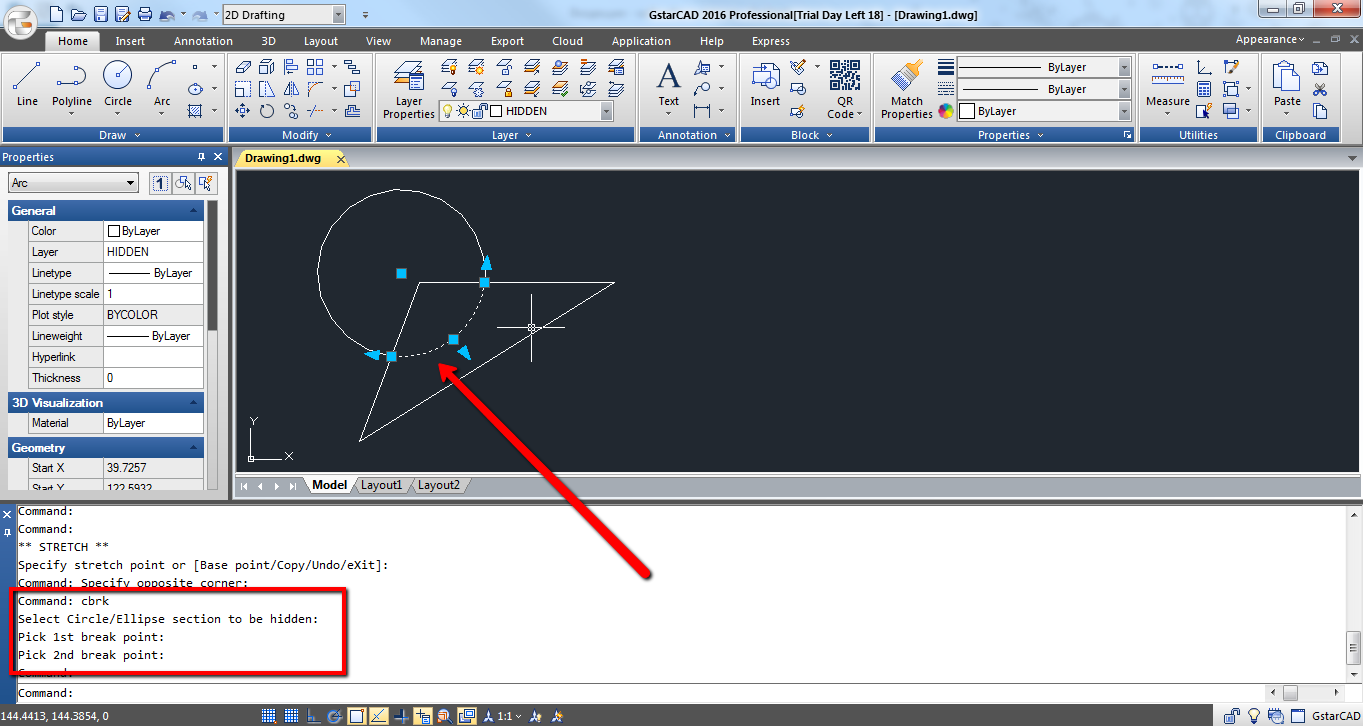1363x726 pixels.
Task: Open the Arc object type dropdown
Action: click(x=131, y=183)
